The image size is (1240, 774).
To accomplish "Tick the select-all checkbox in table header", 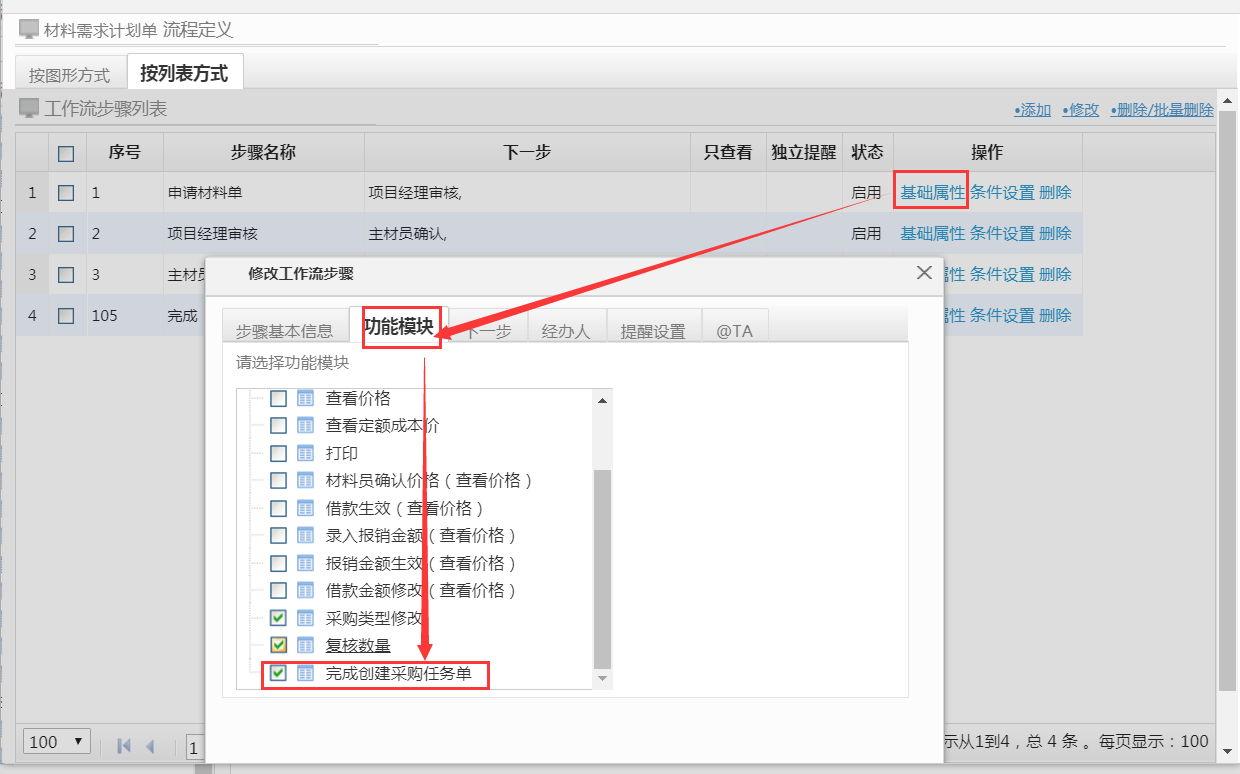I will pyautogui.click(x=66, y=153).
